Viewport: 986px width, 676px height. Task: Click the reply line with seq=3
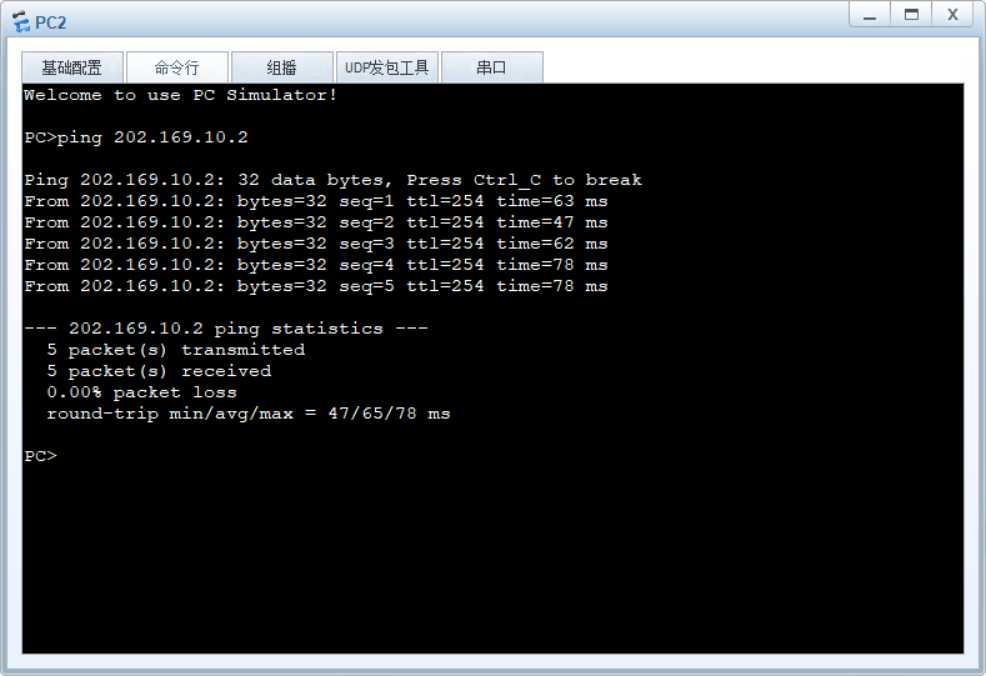[x=316, y=243]
